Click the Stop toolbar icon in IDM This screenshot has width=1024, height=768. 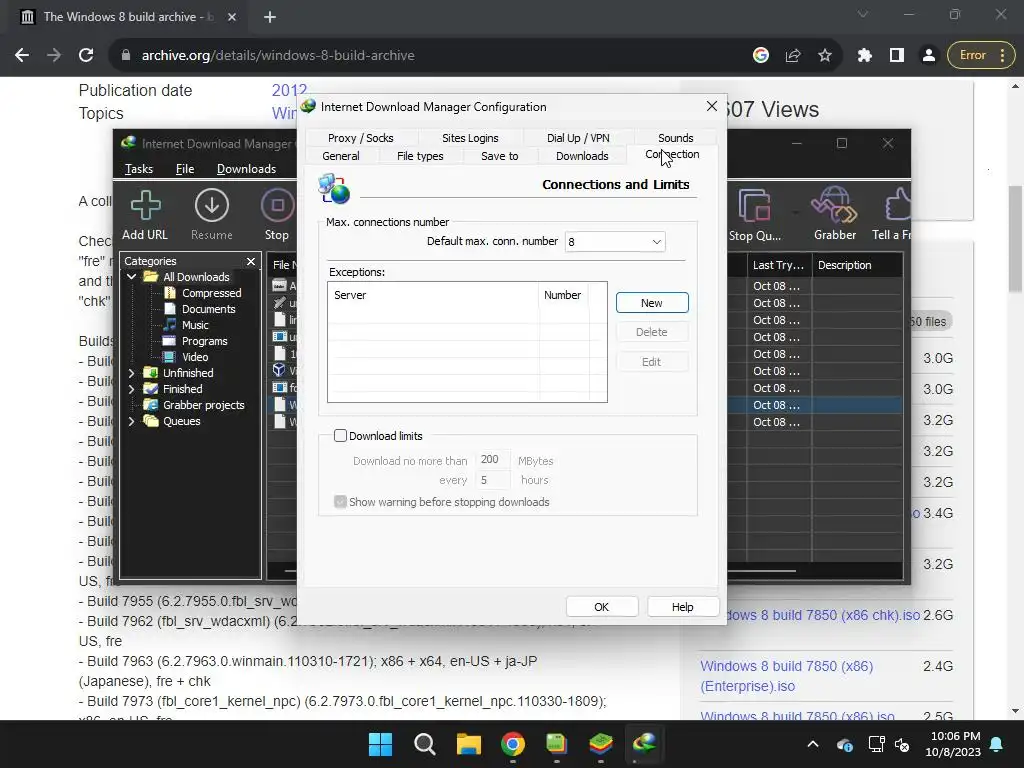pos(277,216)
